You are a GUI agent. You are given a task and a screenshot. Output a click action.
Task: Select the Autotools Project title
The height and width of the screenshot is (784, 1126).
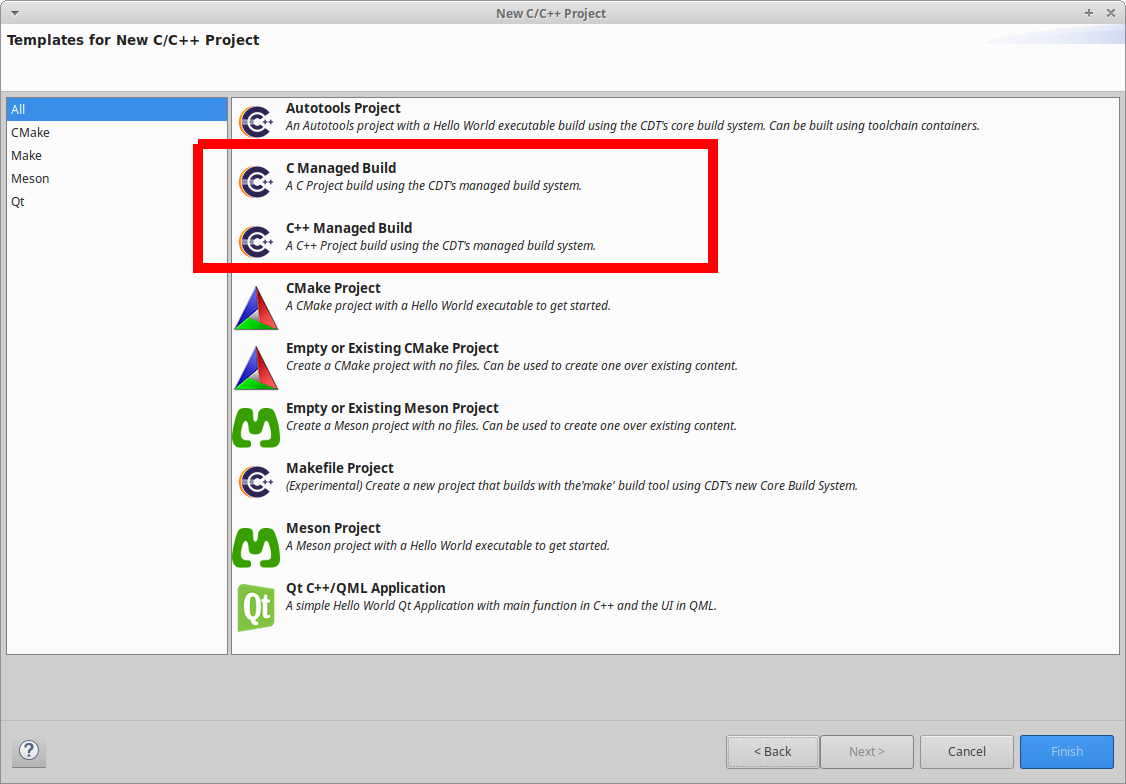click(343, 108)
